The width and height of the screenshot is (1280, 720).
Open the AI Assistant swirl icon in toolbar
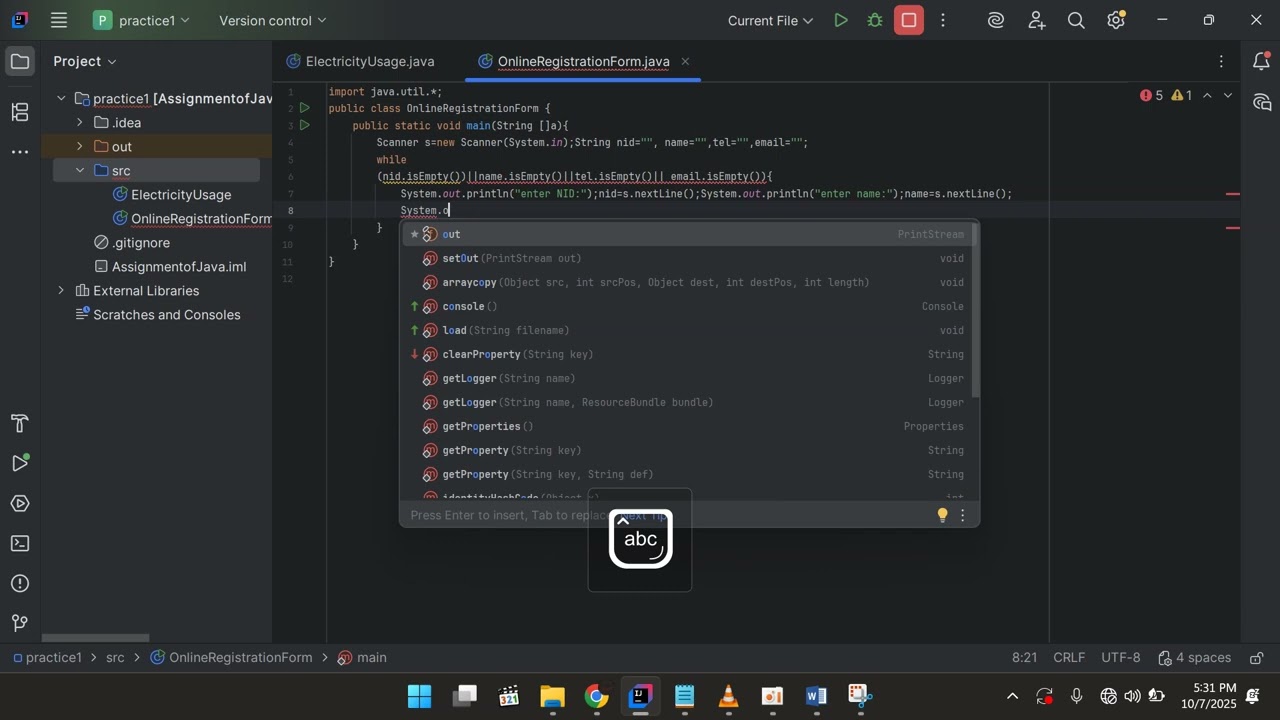point(996,20)
